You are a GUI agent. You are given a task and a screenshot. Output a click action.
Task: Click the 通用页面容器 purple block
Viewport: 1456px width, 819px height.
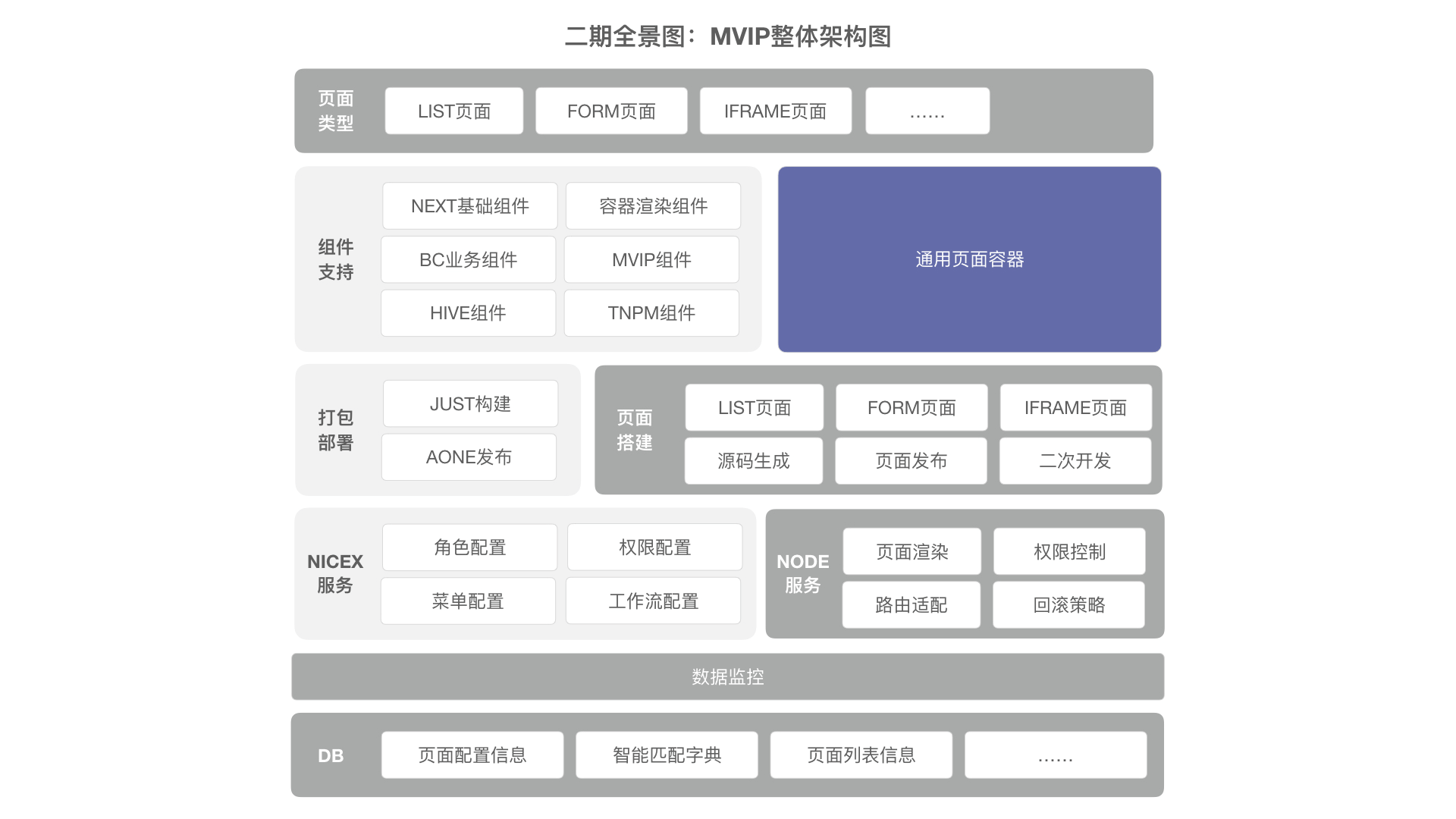969,259
